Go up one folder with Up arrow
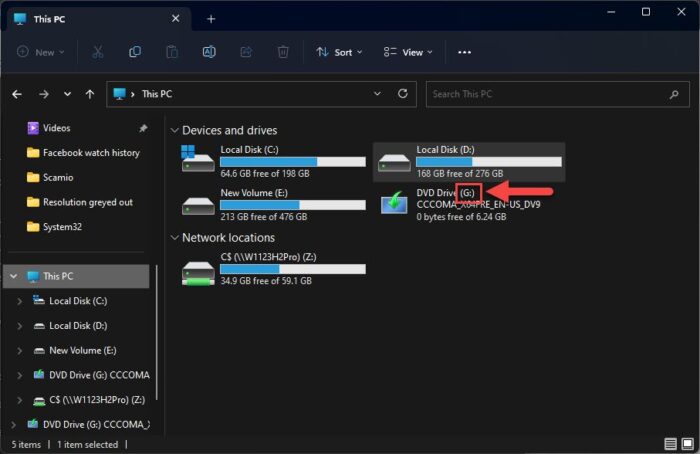This screenshot has height=454, width=700. click(x=90, y=94)
